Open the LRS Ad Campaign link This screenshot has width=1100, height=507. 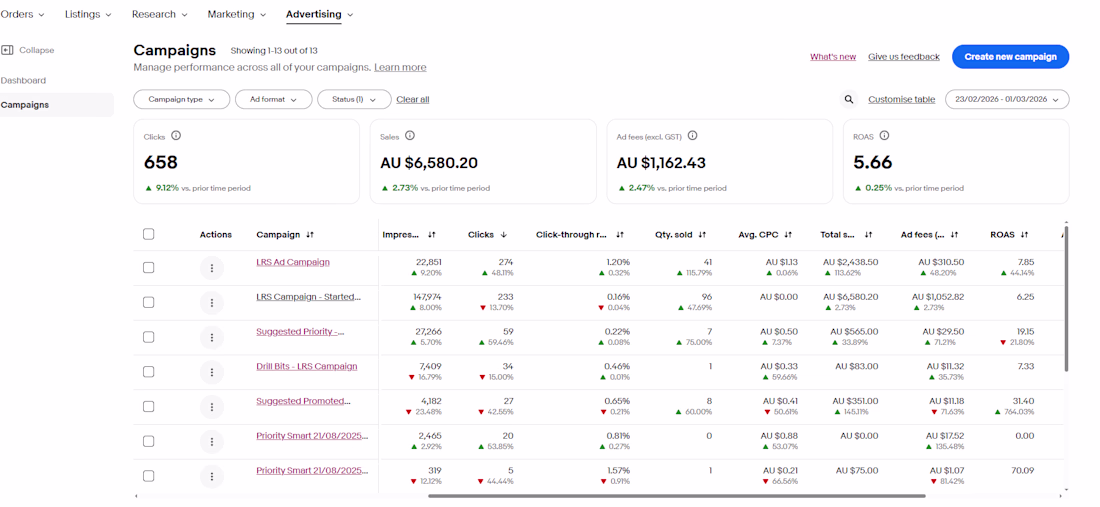[293, 262]
